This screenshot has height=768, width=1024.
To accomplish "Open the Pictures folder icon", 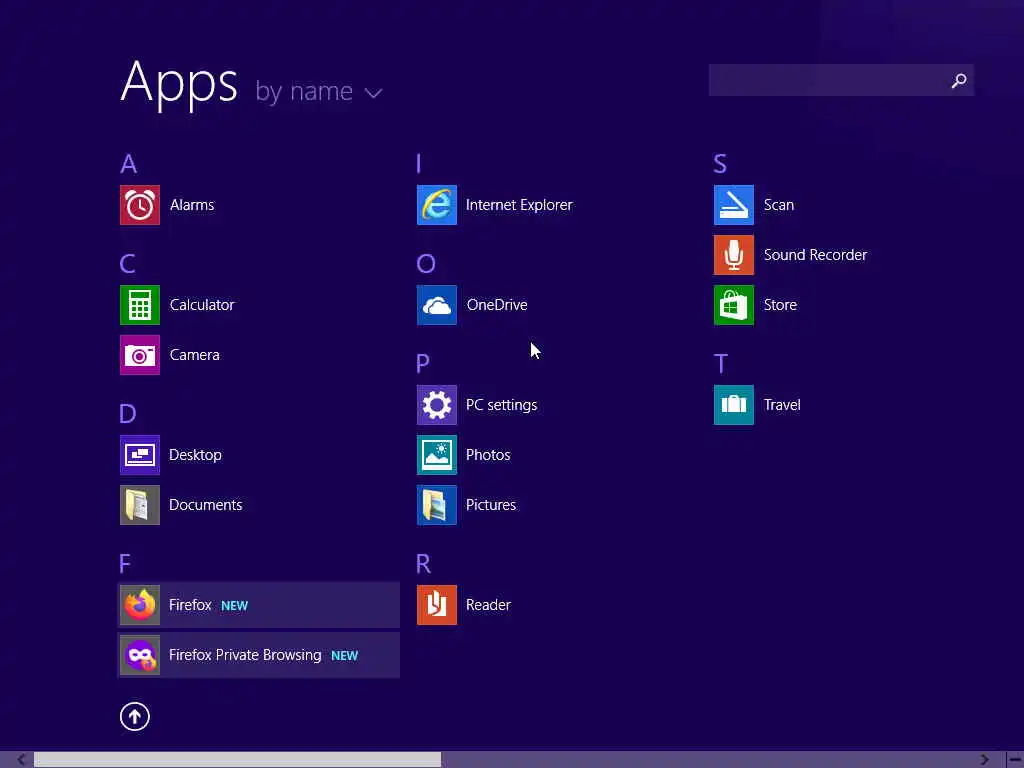I will click(437, 505).
